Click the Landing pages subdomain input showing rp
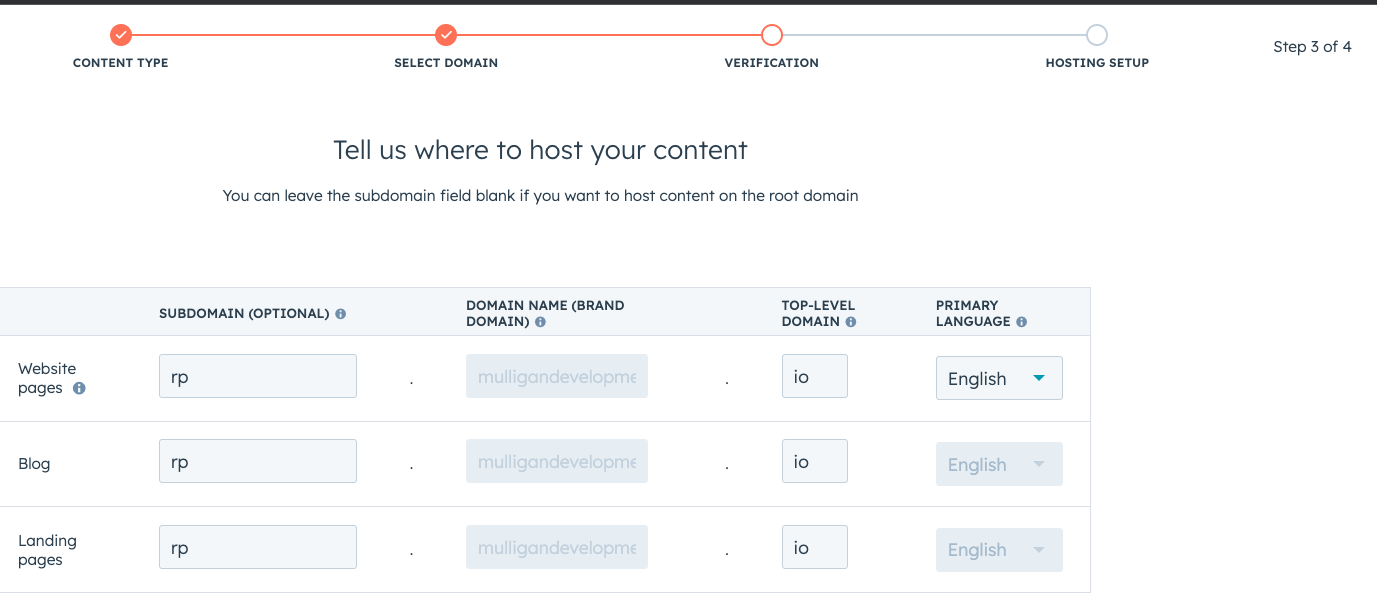The width and height of the screenshot is (1377, 599). tap(257, 546)
